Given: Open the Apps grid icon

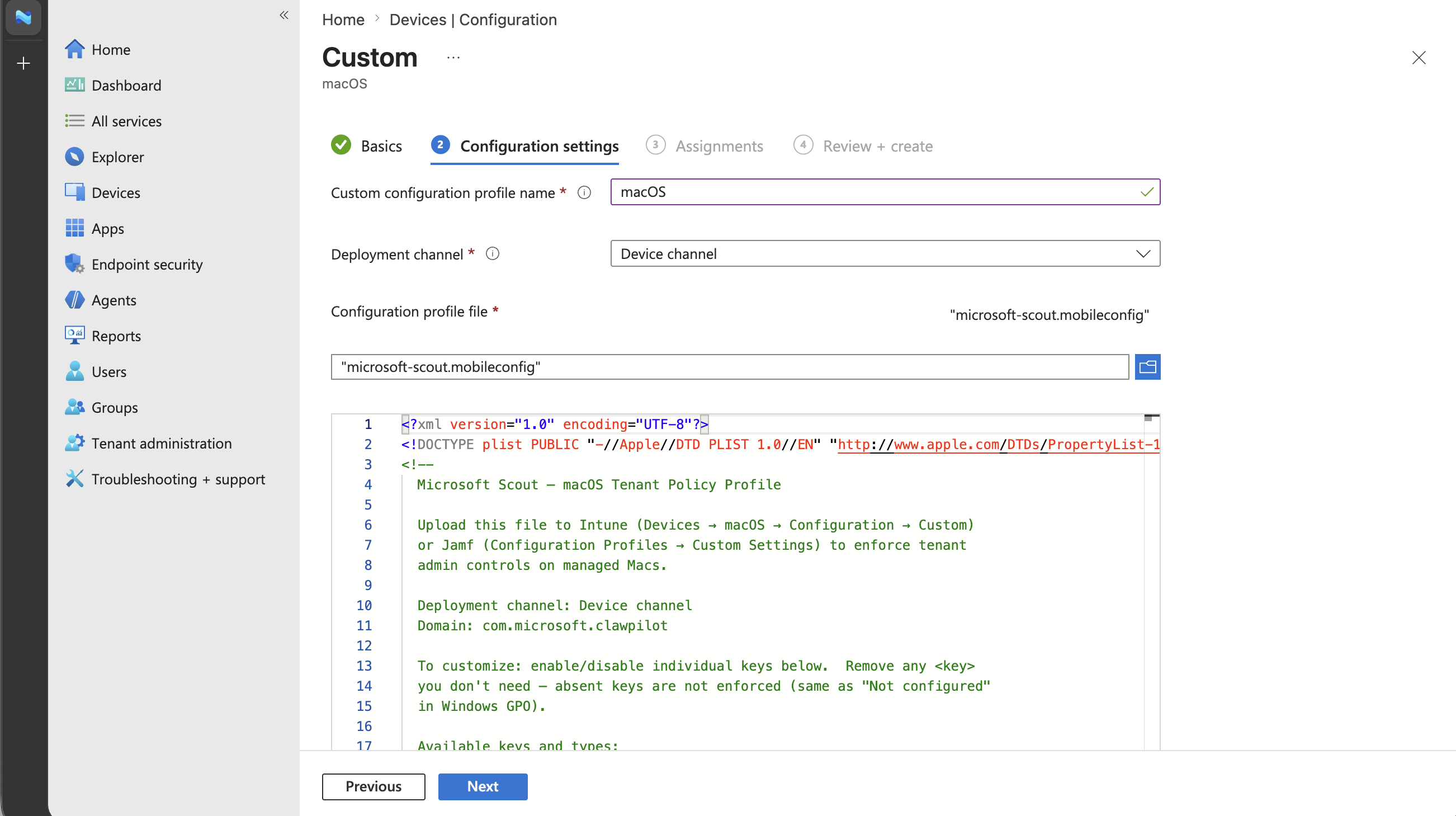Looking at the screenshot, I should (x=74, y=228).
